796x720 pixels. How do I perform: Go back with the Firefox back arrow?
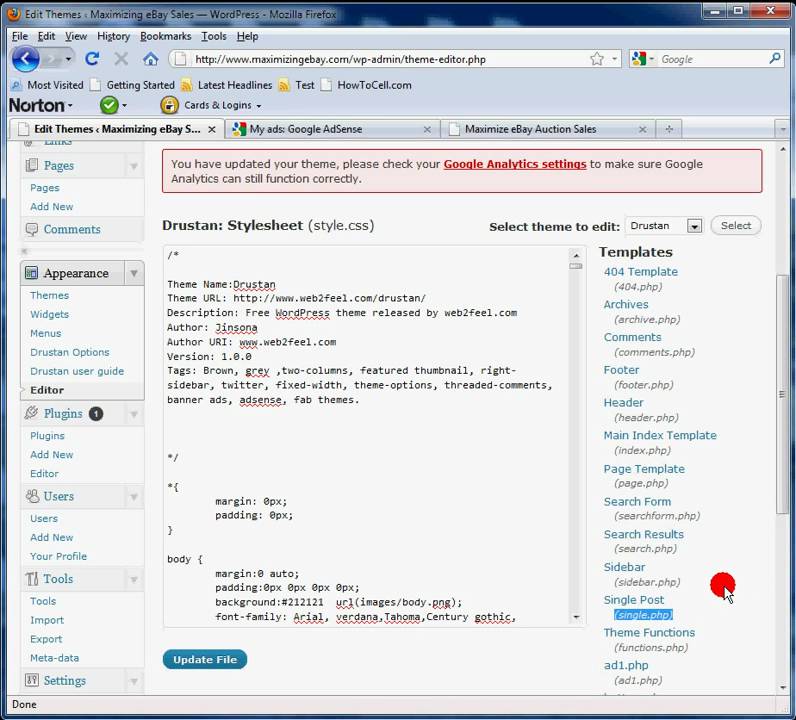click(x=25, y=59)
